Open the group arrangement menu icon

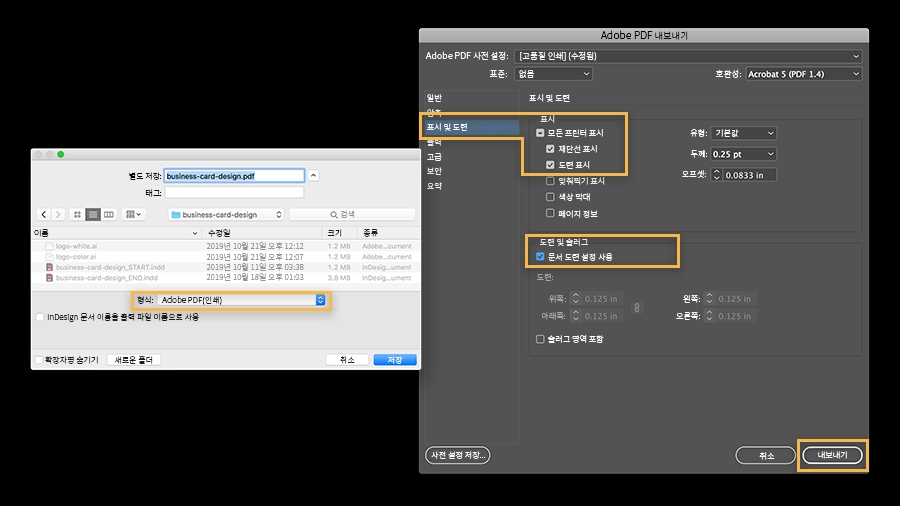coord(133,215)
